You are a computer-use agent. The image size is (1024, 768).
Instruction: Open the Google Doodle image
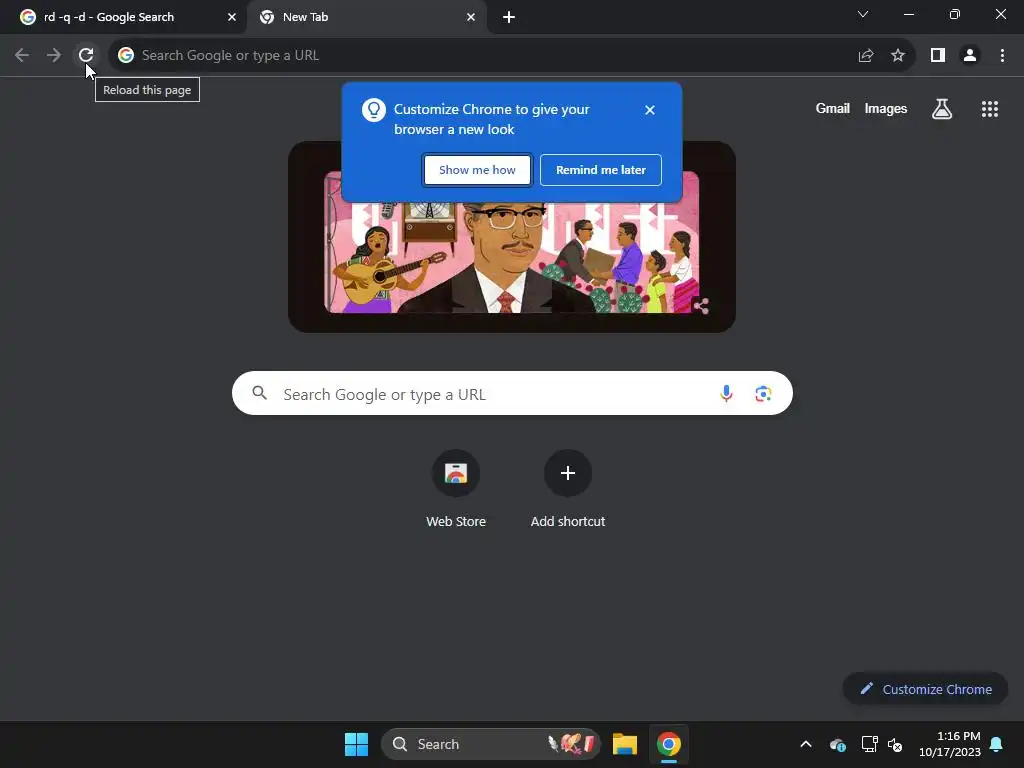511,237
